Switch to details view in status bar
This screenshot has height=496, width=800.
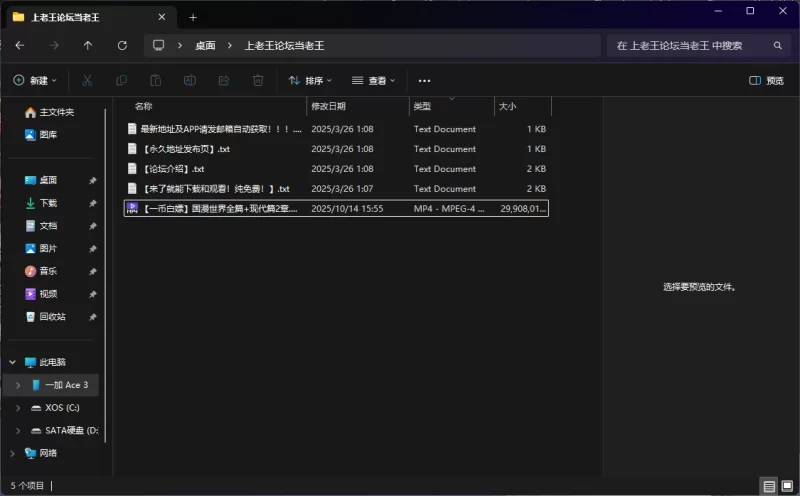769,486
